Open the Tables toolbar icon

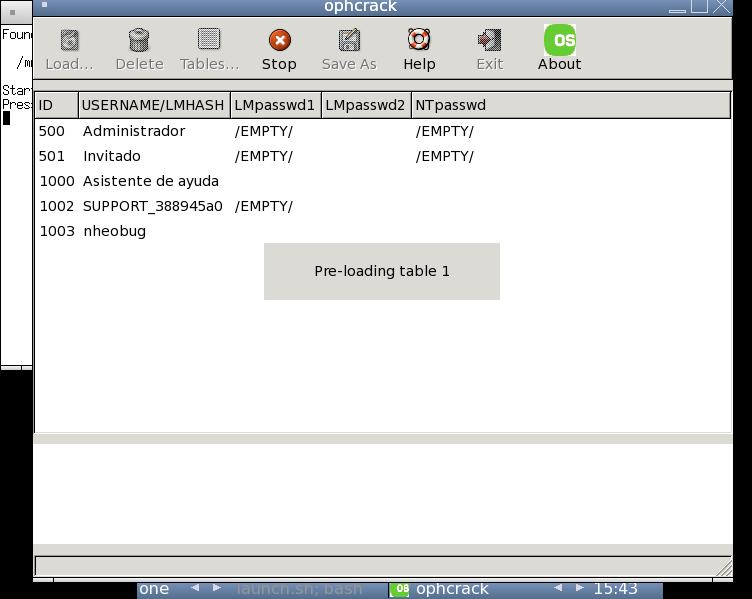(209, 39)
